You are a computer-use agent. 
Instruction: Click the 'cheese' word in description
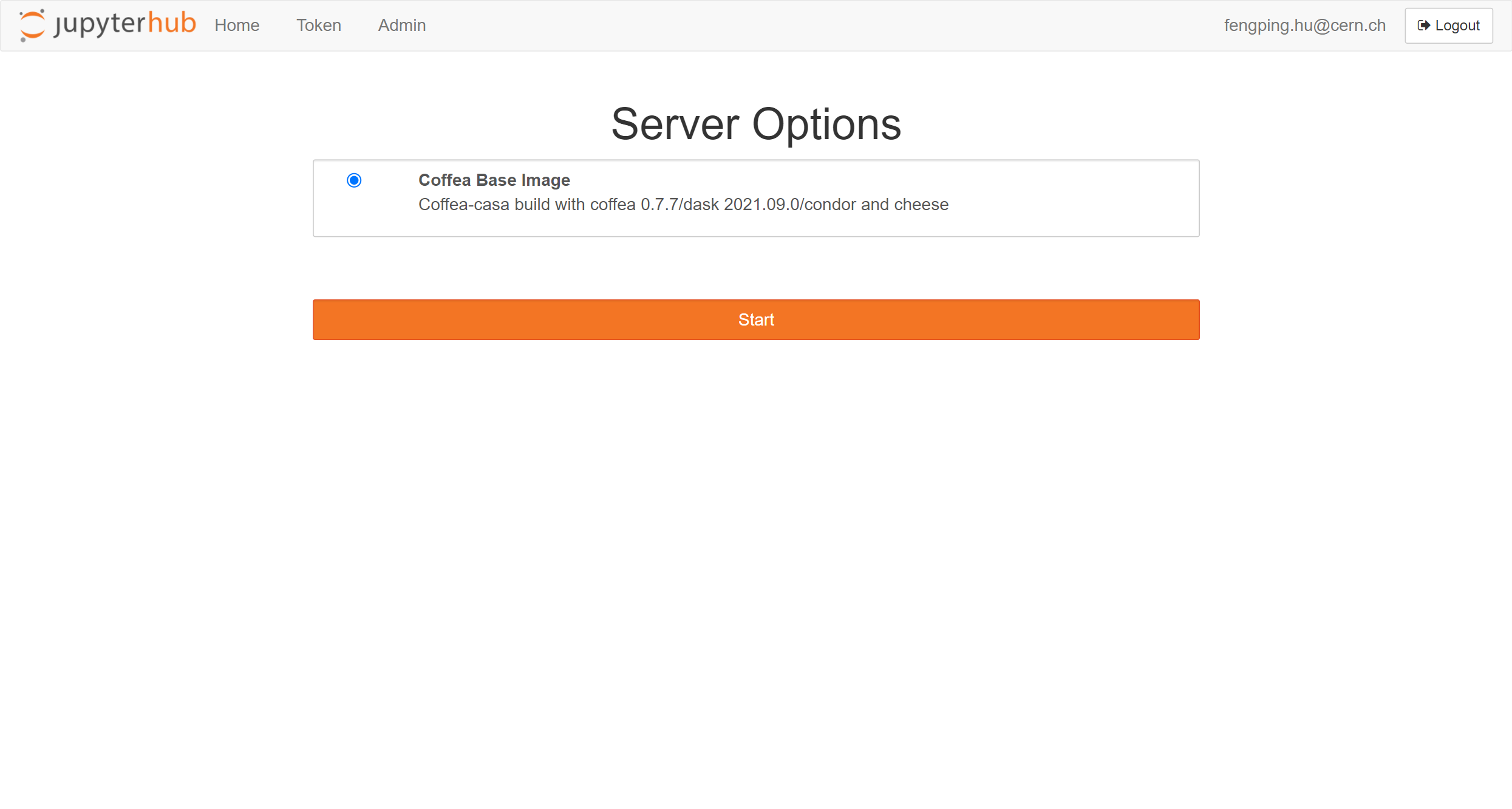coord(921,205)
